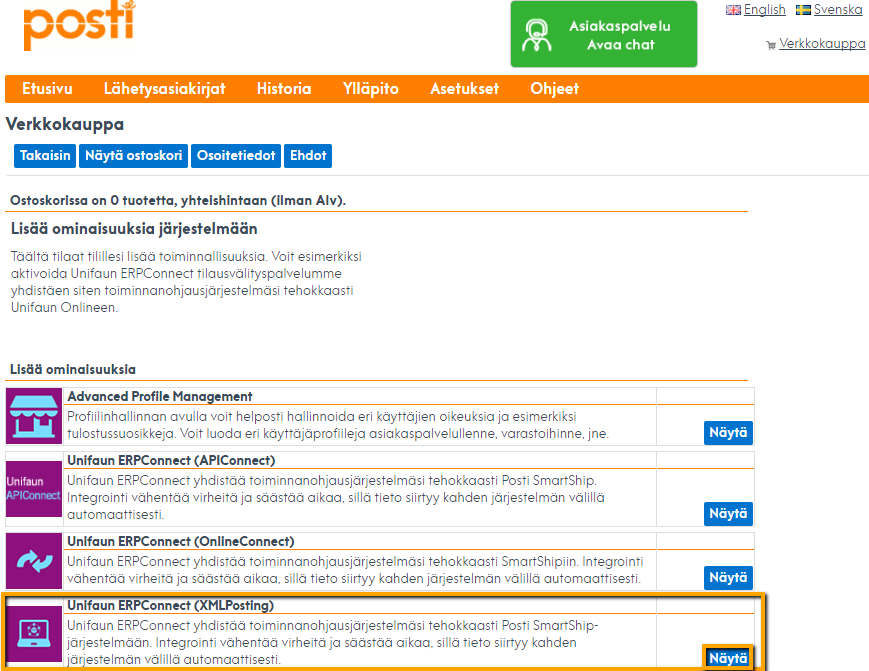Viewport: 869px width, 671px height.
Task: Click the Osoitetiedot button
Action: [236, 156]
